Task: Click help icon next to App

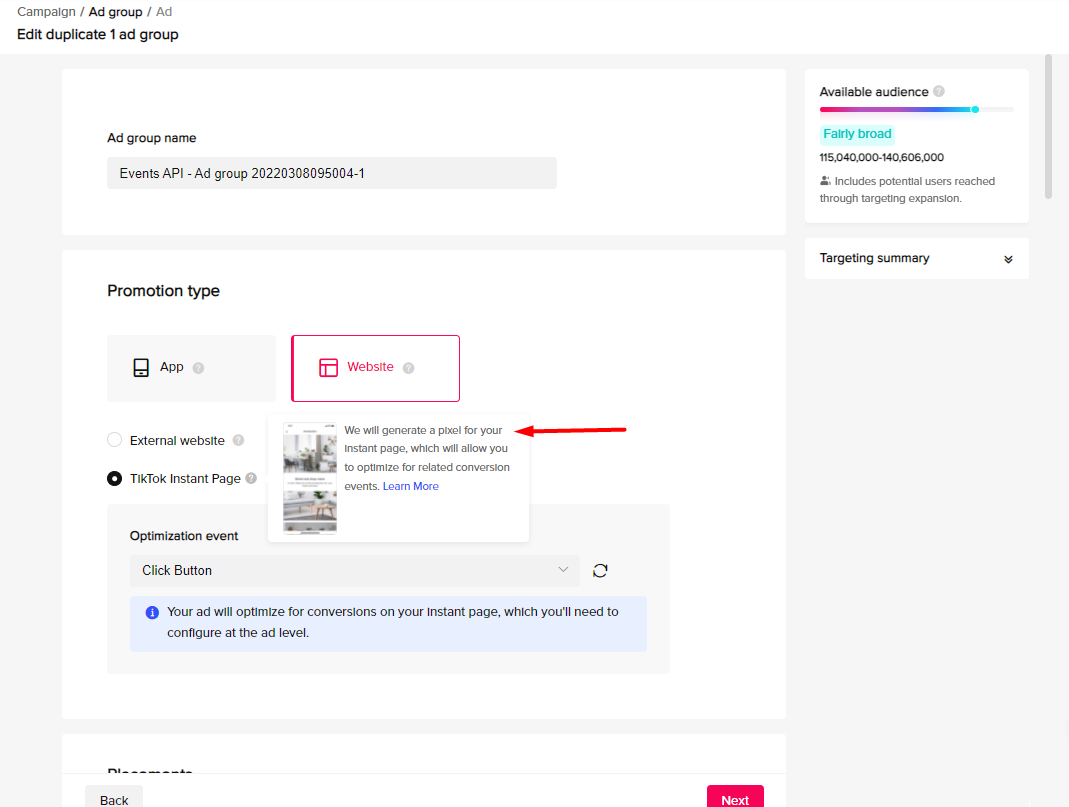Action: coord(198,368)
